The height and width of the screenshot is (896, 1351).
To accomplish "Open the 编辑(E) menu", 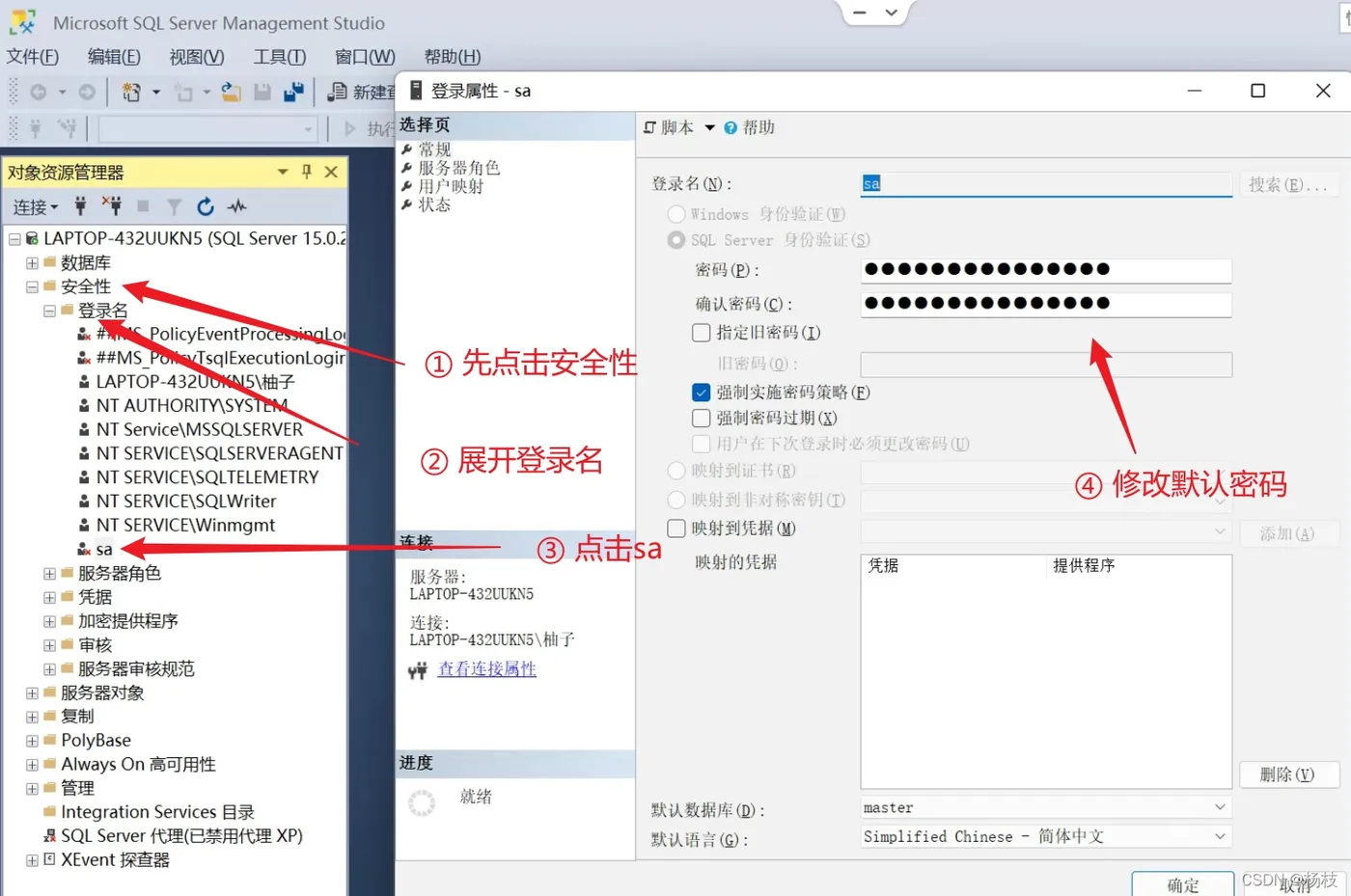I will coord(114,57).
